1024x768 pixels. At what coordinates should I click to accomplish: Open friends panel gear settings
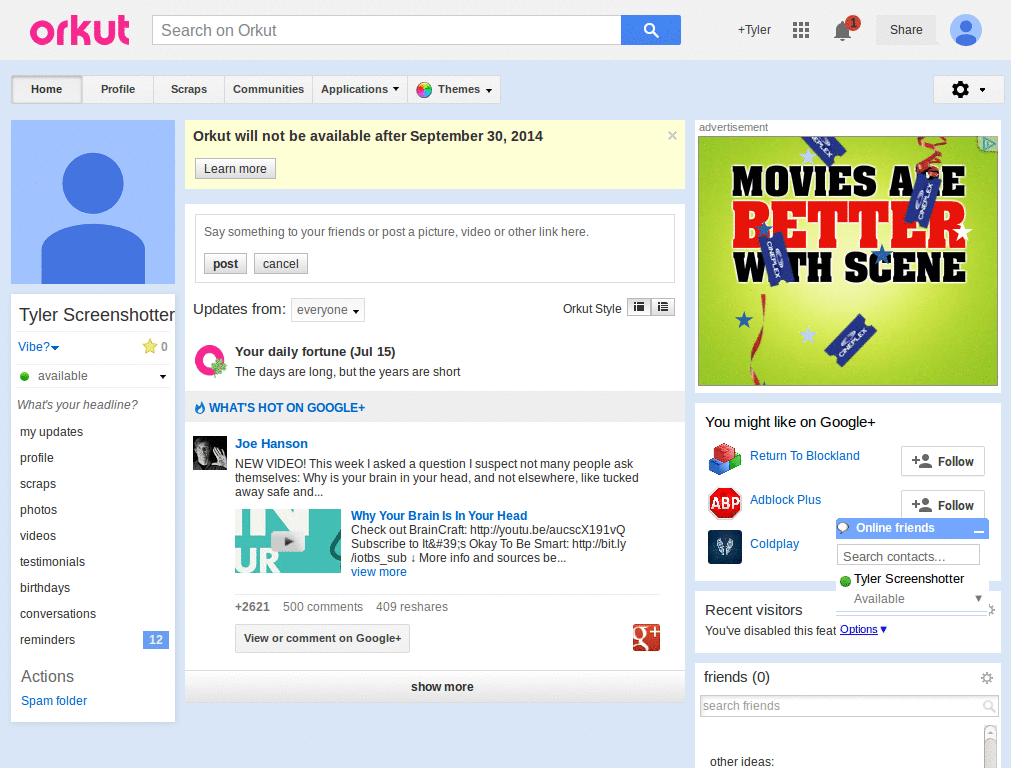pyautogui.click(x=987, y=678)
